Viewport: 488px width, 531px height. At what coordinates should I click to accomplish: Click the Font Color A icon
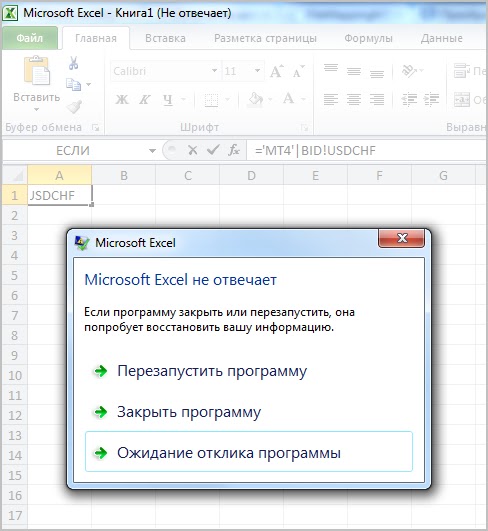289,99
